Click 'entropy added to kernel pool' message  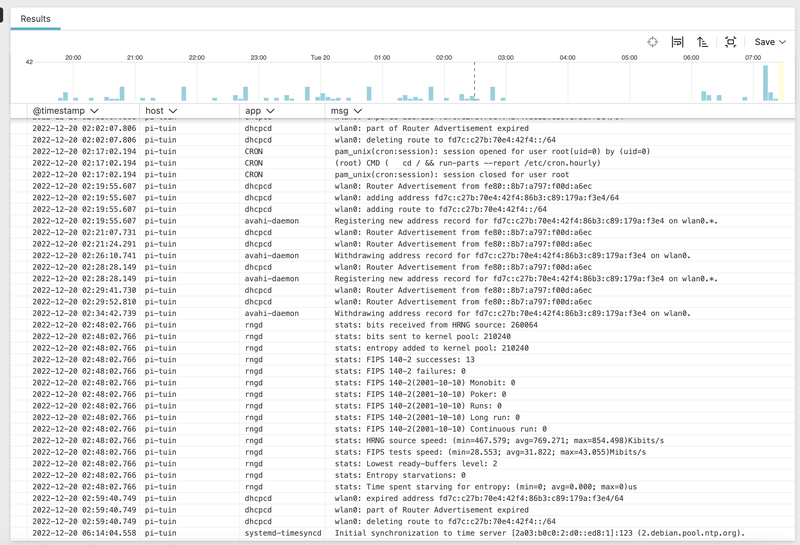(x=432, y=348)
